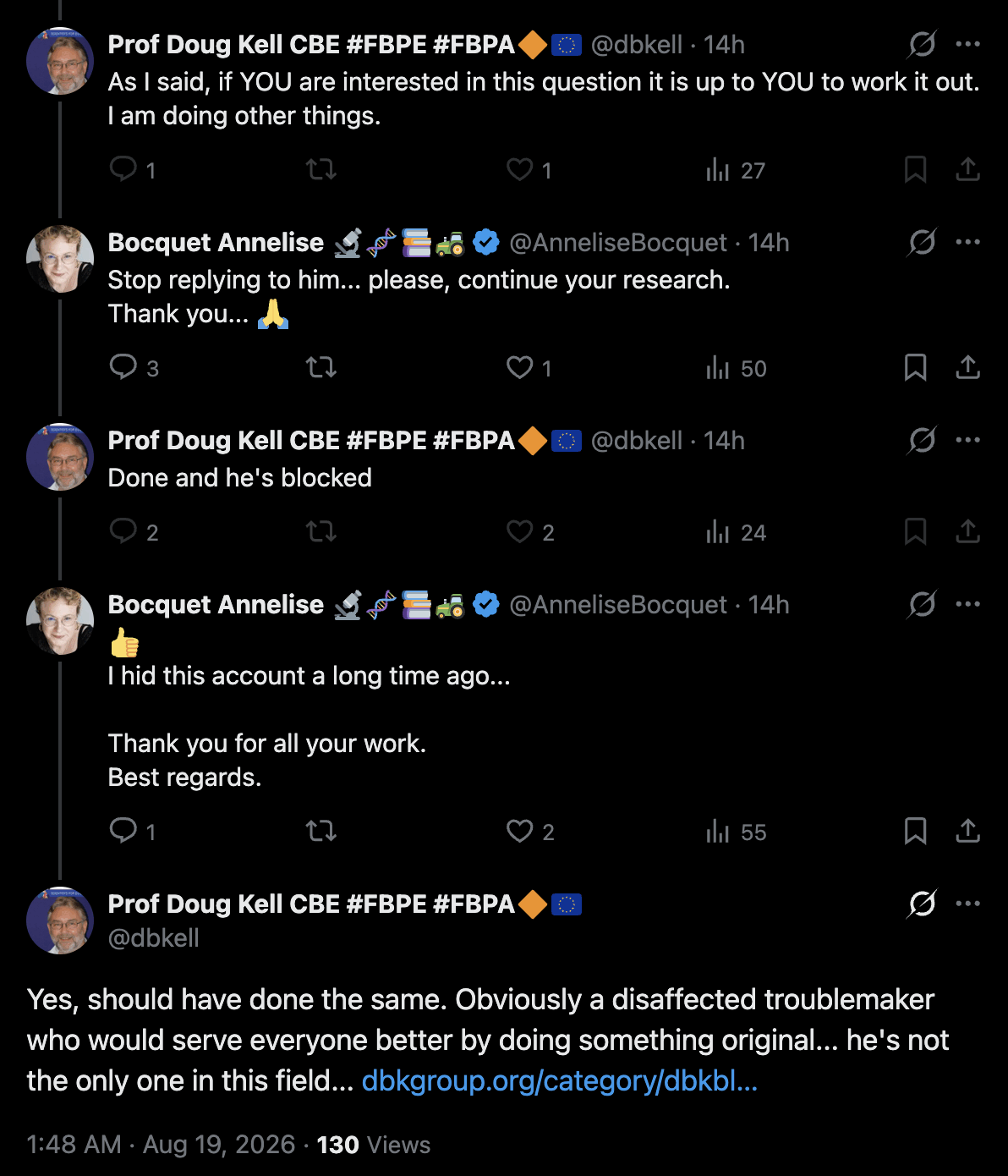Open more options on main Doug Kell tweet
The height and width of the screenshot is (1176, 1008).
[x=967, y=904]
